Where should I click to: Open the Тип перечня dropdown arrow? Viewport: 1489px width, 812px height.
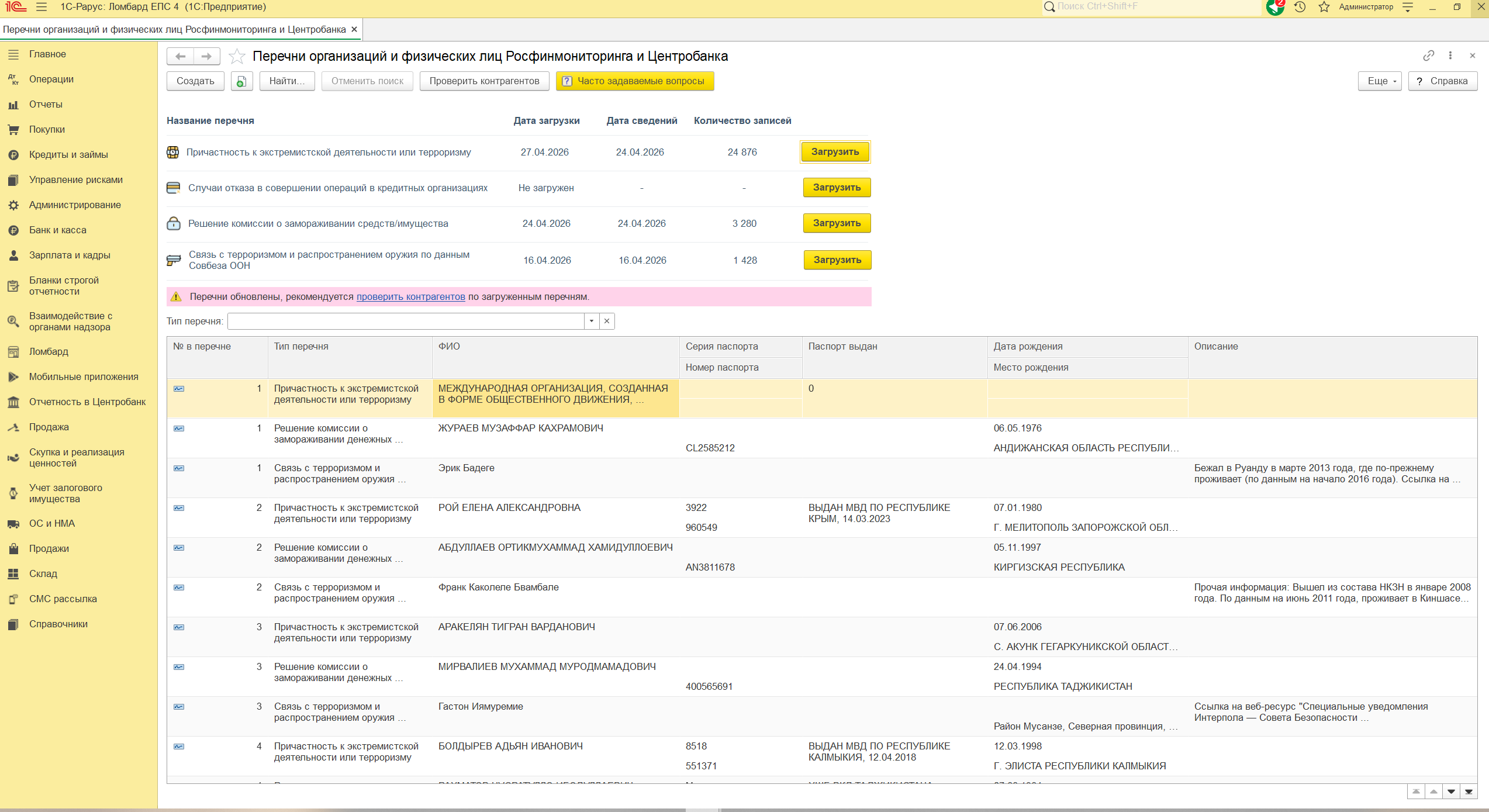coord(592,321)
